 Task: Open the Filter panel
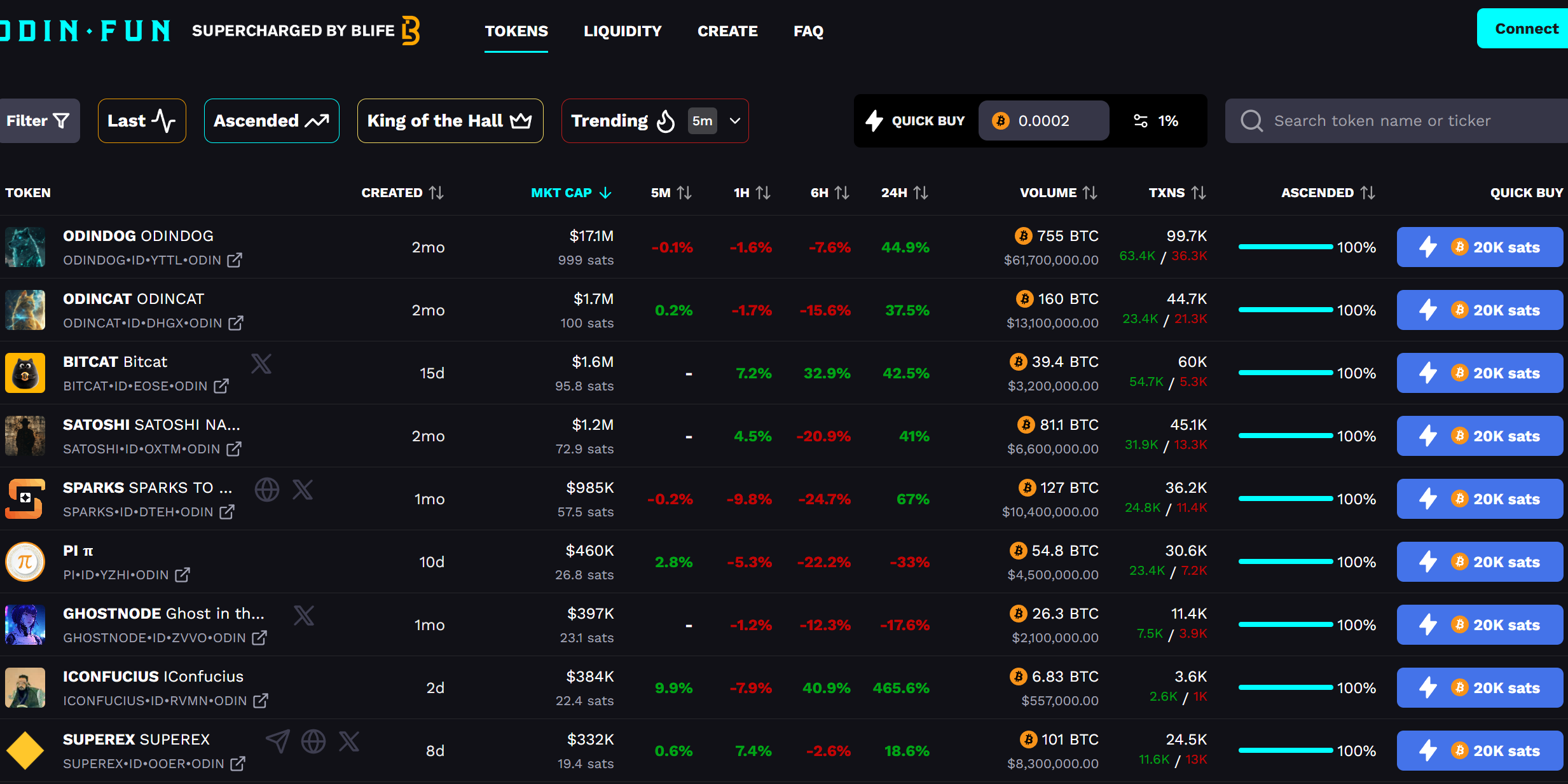[x=39, y=121]
